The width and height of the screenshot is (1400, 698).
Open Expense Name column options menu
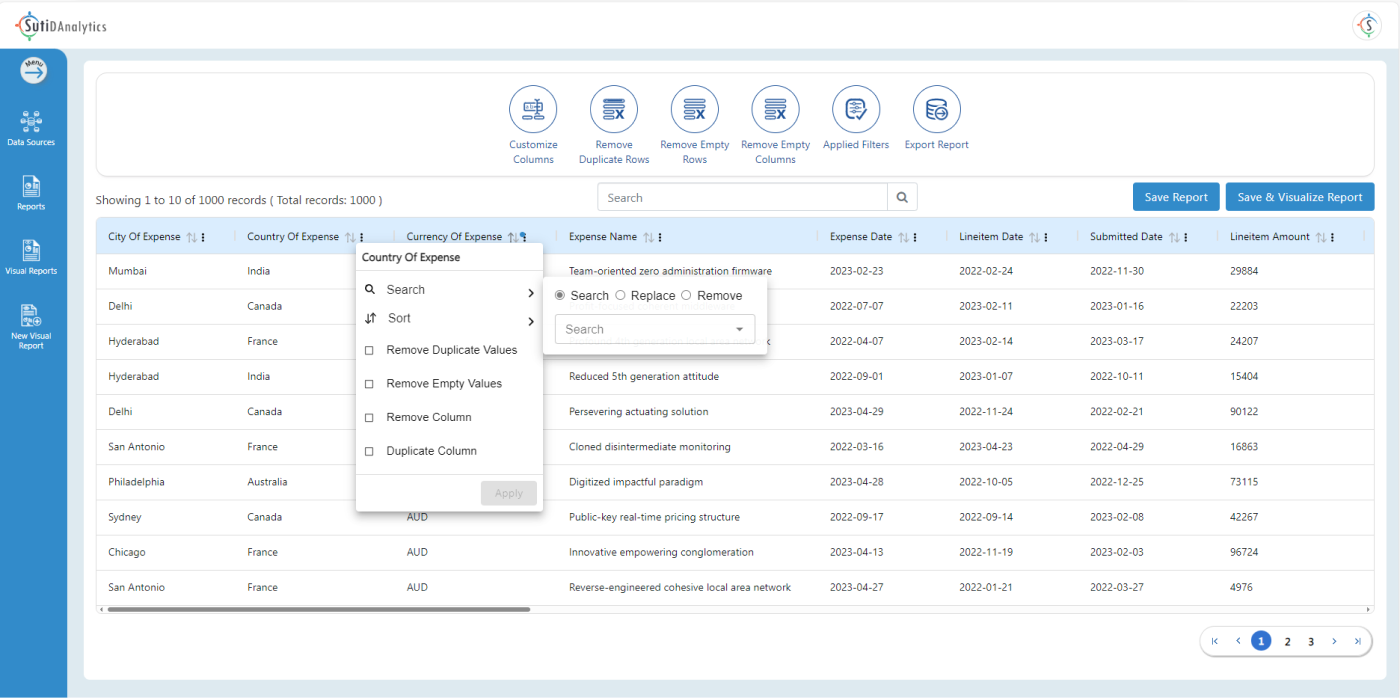pos(660,238)
